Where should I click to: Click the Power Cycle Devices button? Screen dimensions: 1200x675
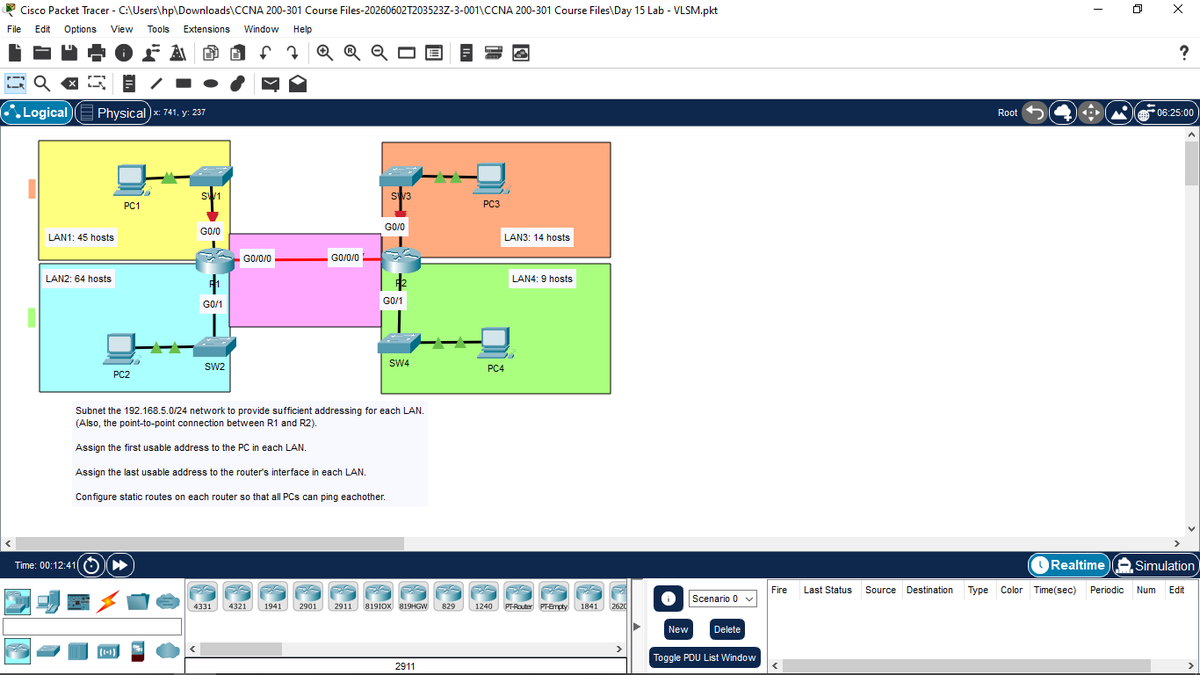[90, 565]
